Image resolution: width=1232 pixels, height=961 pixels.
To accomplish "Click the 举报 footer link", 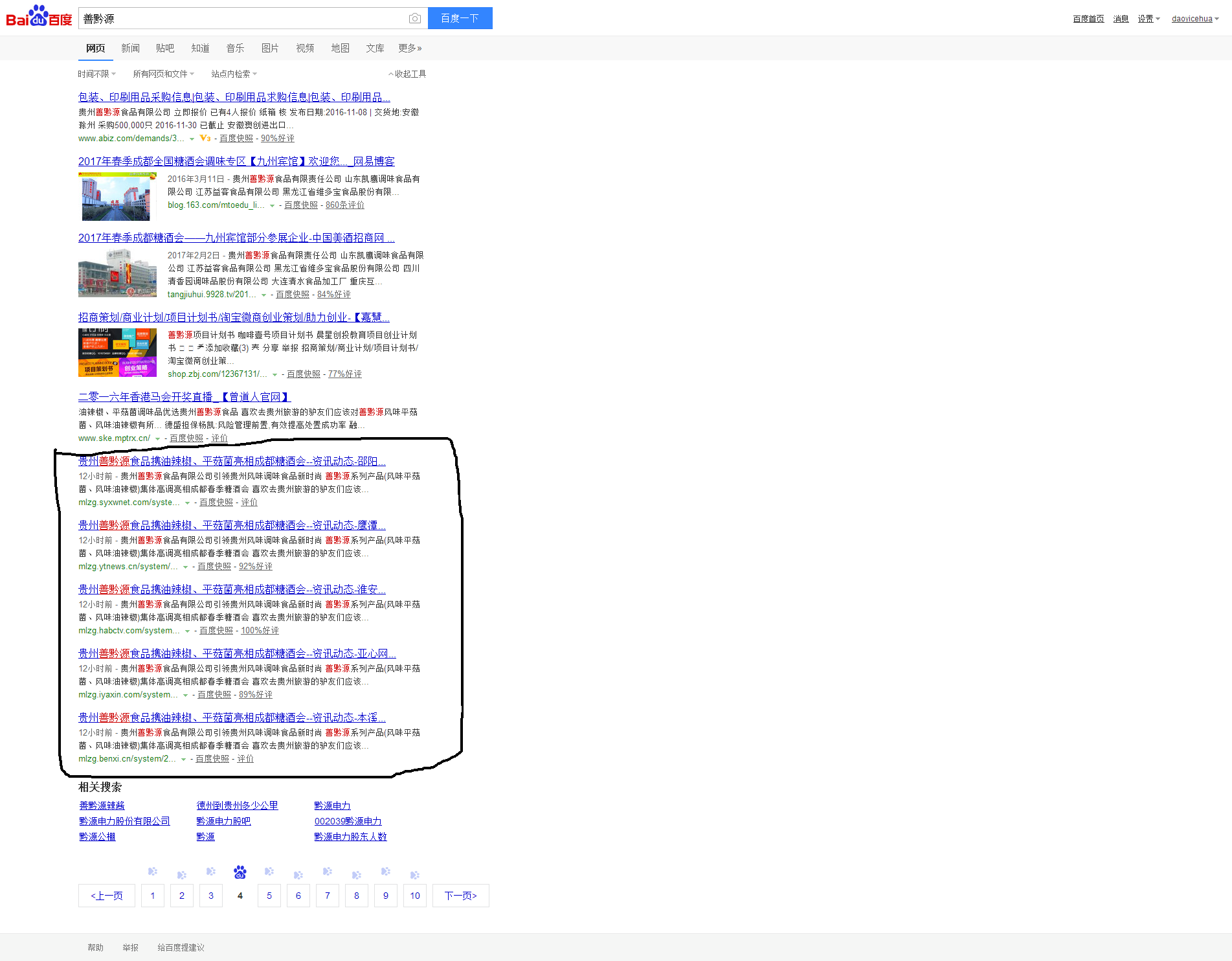I will [x=131, y=948].
